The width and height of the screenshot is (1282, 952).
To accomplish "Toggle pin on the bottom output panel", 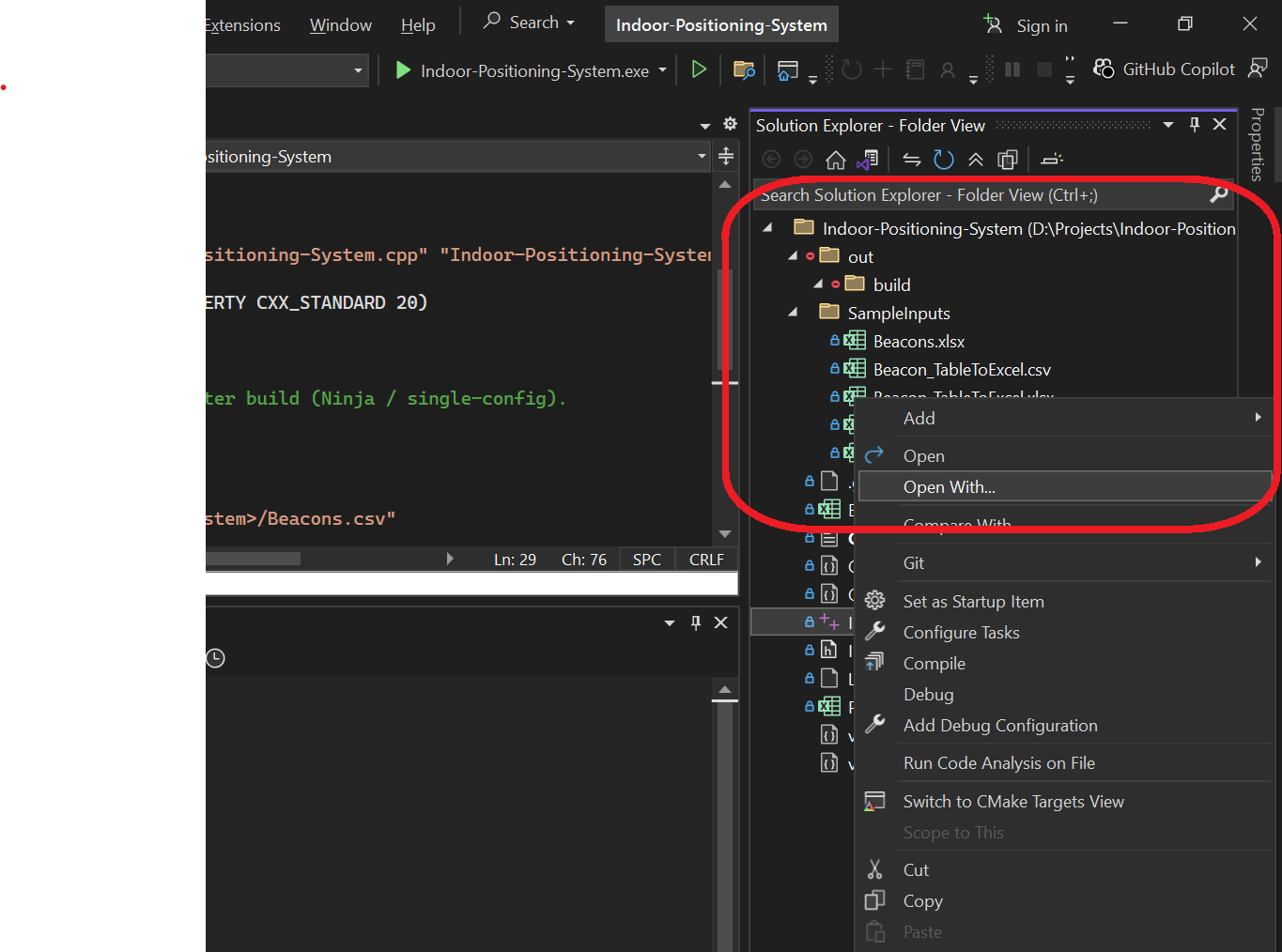I will point(696,622).
